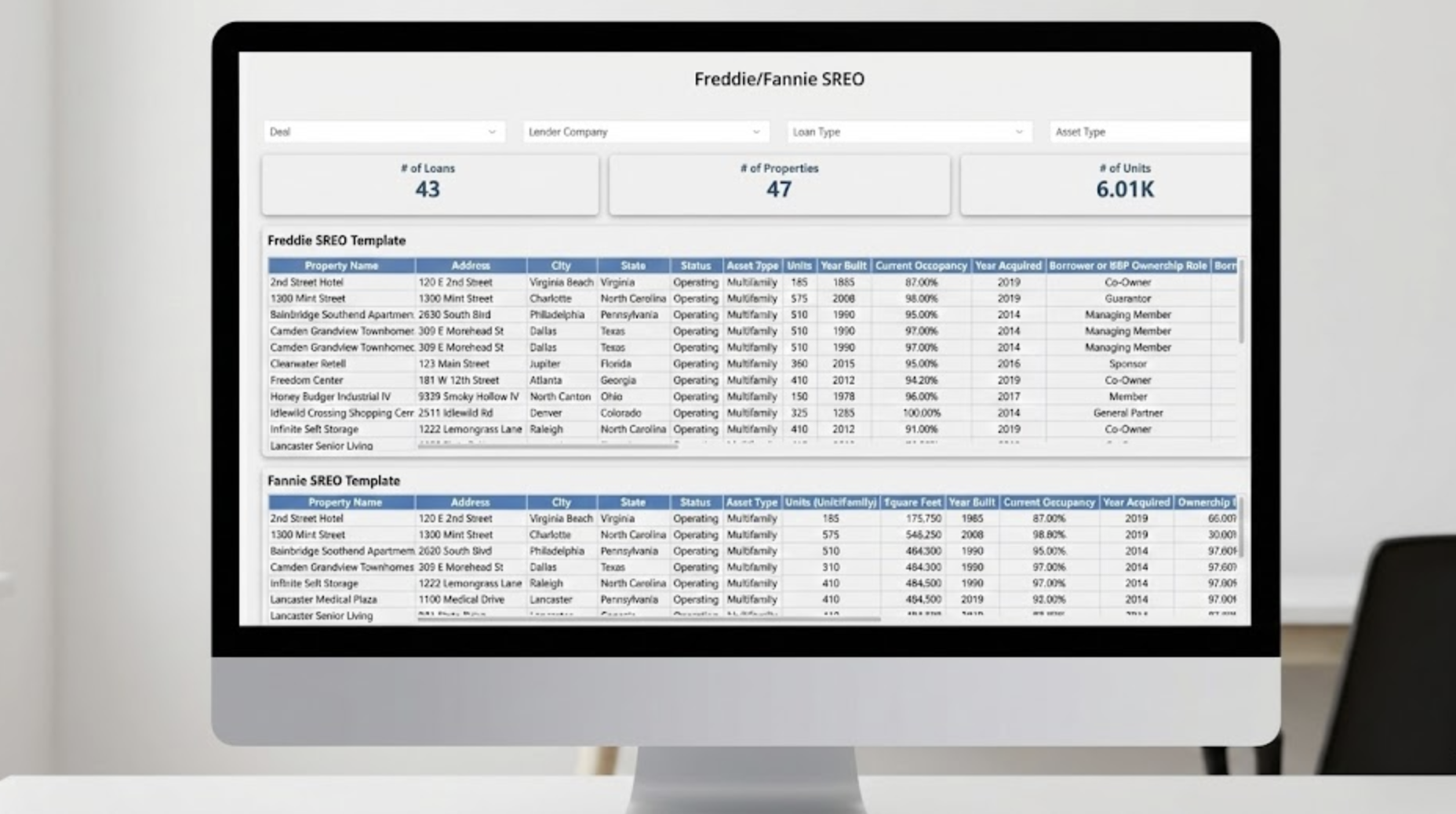Click Current Occupancy header in Freddie table
Image resolution: width=1456 pixels, height=814 pixels.
(x=921, y=266)
